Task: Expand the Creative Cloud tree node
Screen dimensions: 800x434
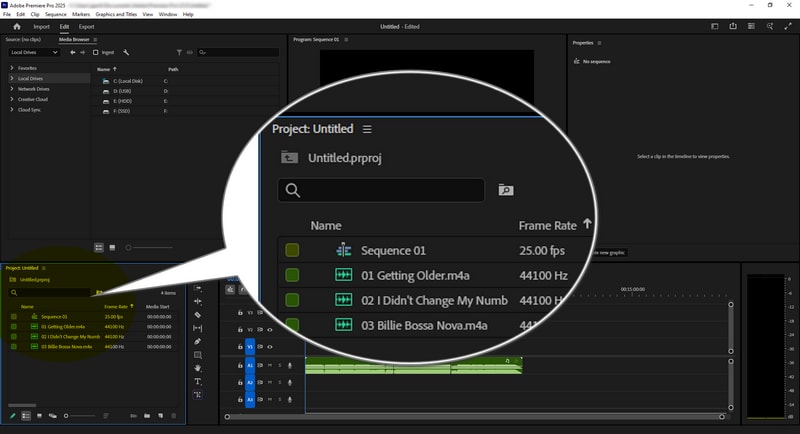Action: tap(12, 99)
